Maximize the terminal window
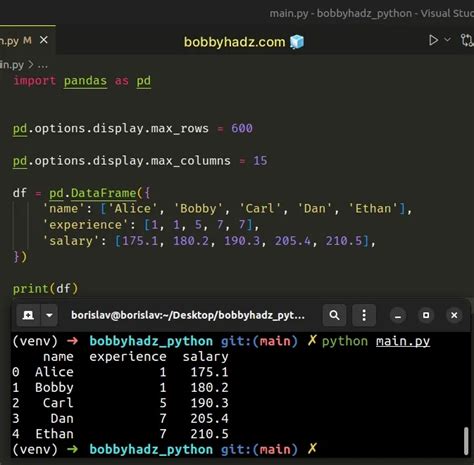This screenshot has height=465, width=474. (426, 315)
